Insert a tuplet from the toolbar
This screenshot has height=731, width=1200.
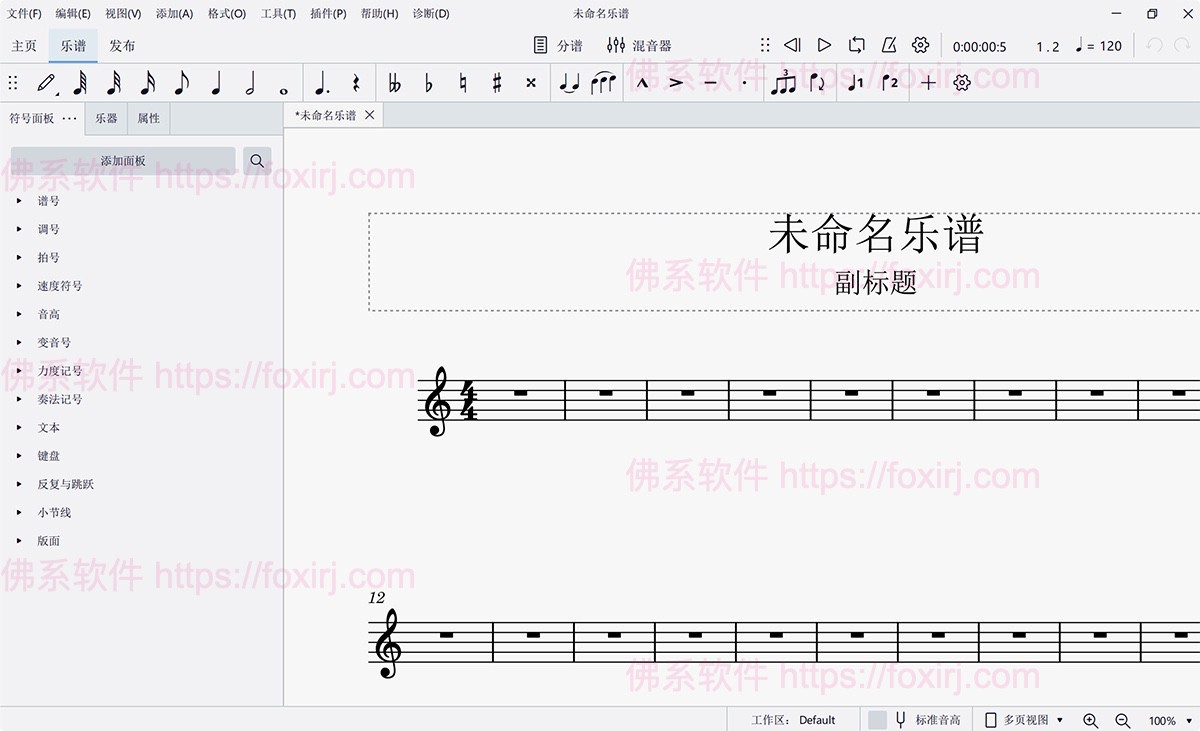[783, 83]
